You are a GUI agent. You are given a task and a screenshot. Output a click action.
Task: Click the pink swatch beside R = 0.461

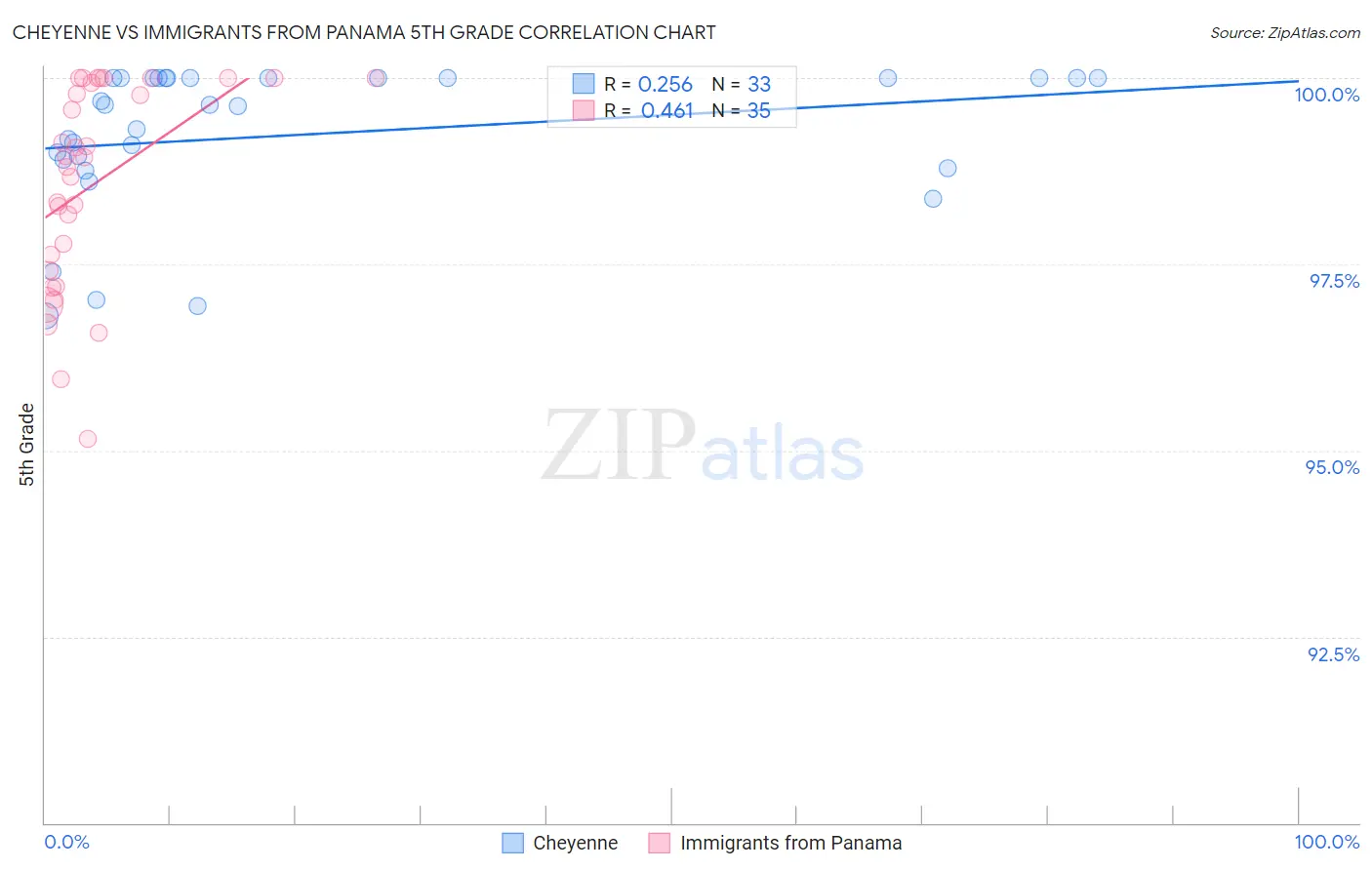(x=584, y=110)
